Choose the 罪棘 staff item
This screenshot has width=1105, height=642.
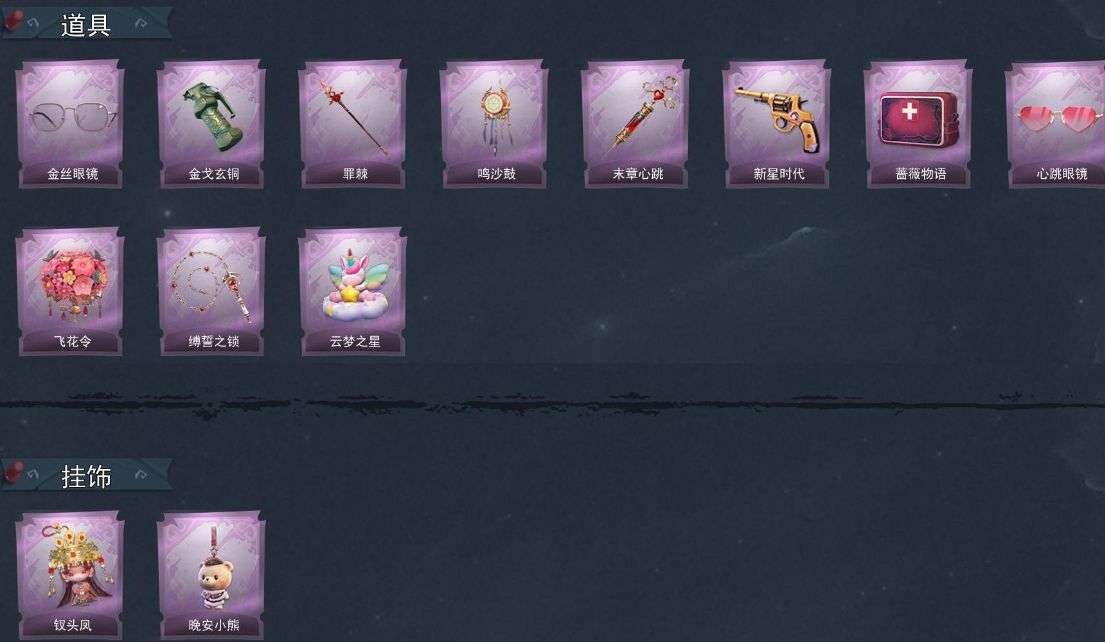[x=353, y=124]
